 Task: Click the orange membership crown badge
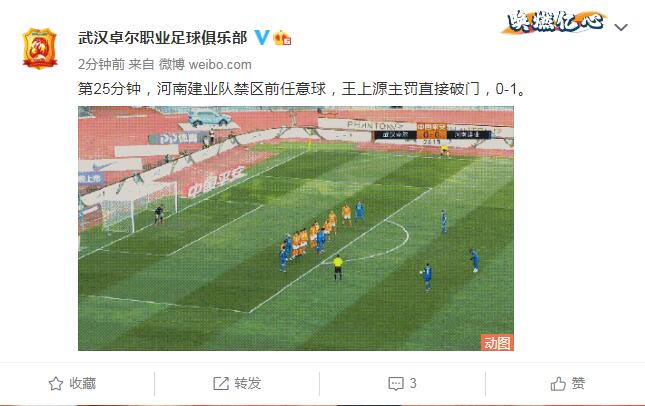pos(282,38)
